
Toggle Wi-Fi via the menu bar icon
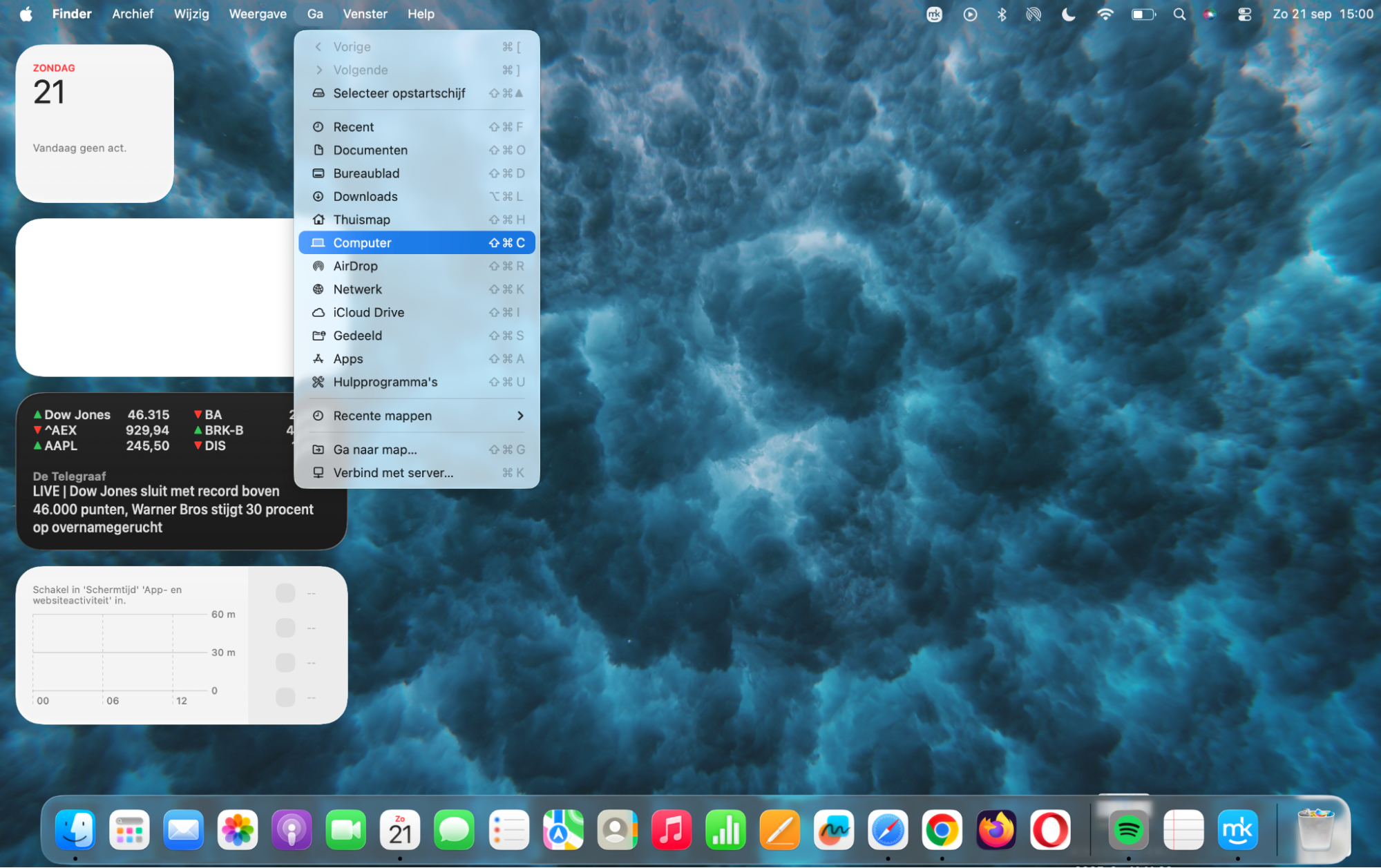[1105, 14]
